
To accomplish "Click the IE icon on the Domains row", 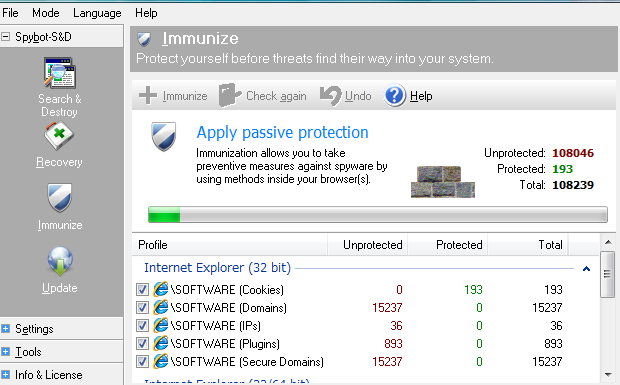I will tap(161, 308).
